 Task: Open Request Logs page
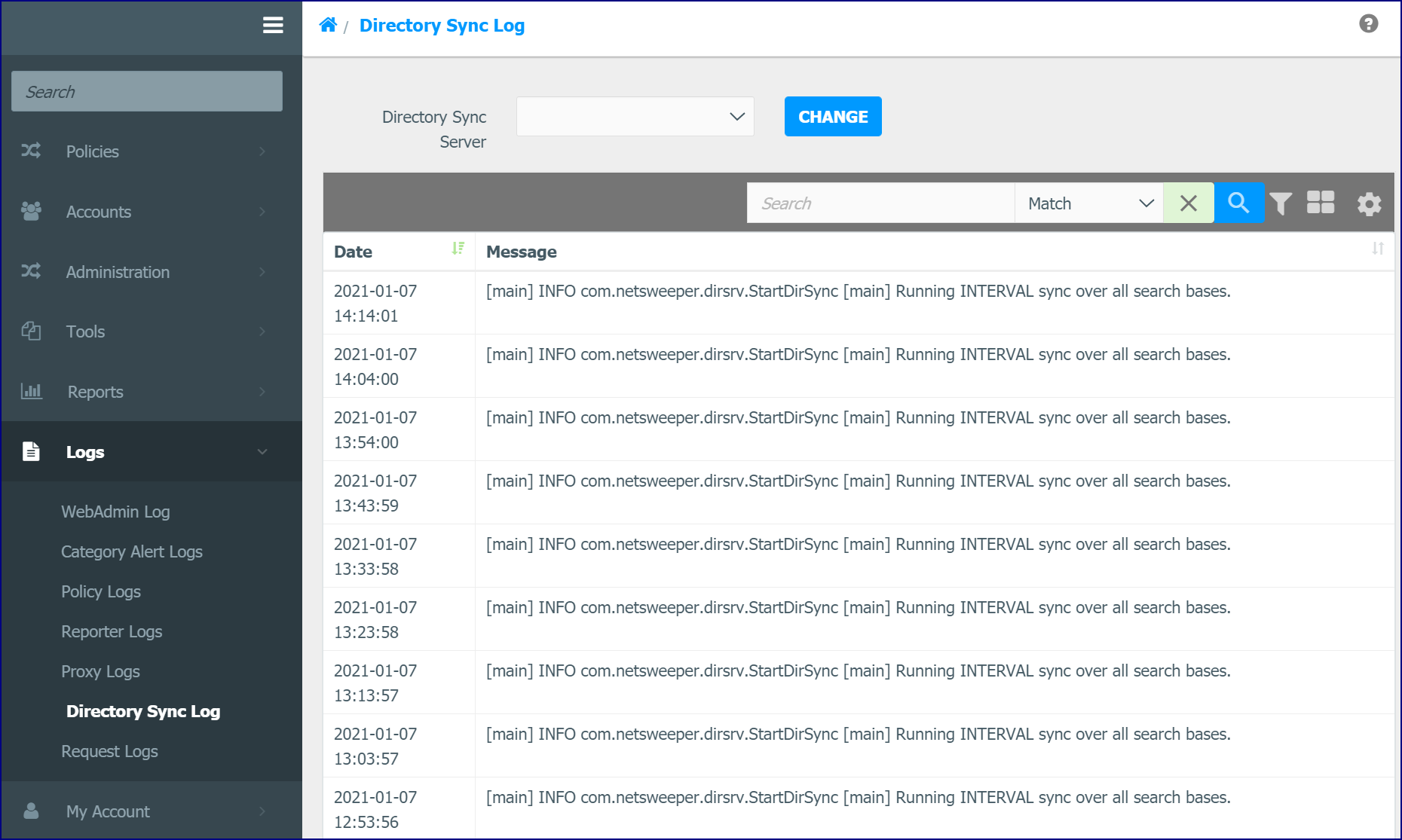(109, 751)
